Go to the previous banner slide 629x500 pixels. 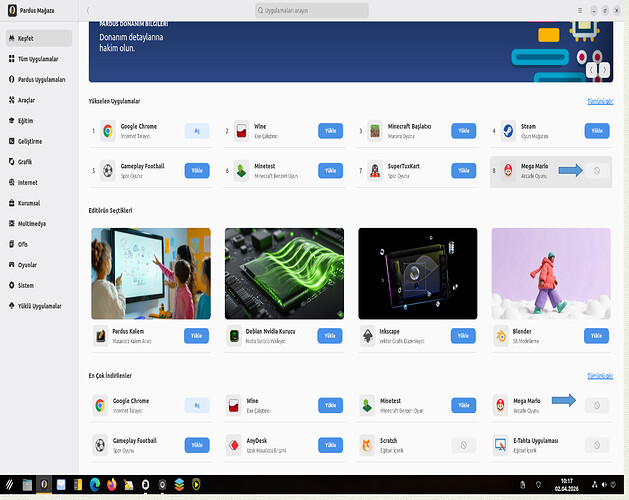592,70
